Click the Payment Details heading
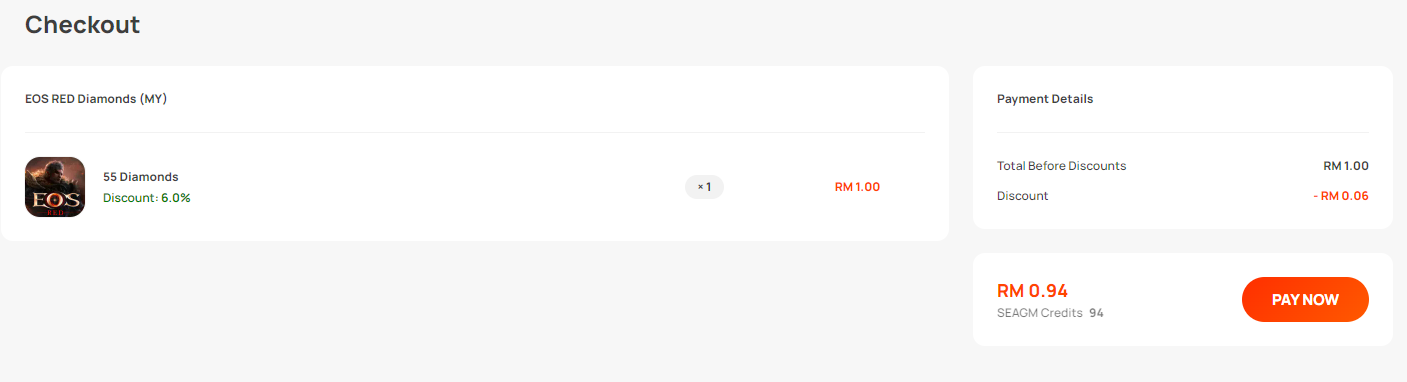The width and height of the screenshot is (1407, 382). (x=1045, y=99)
